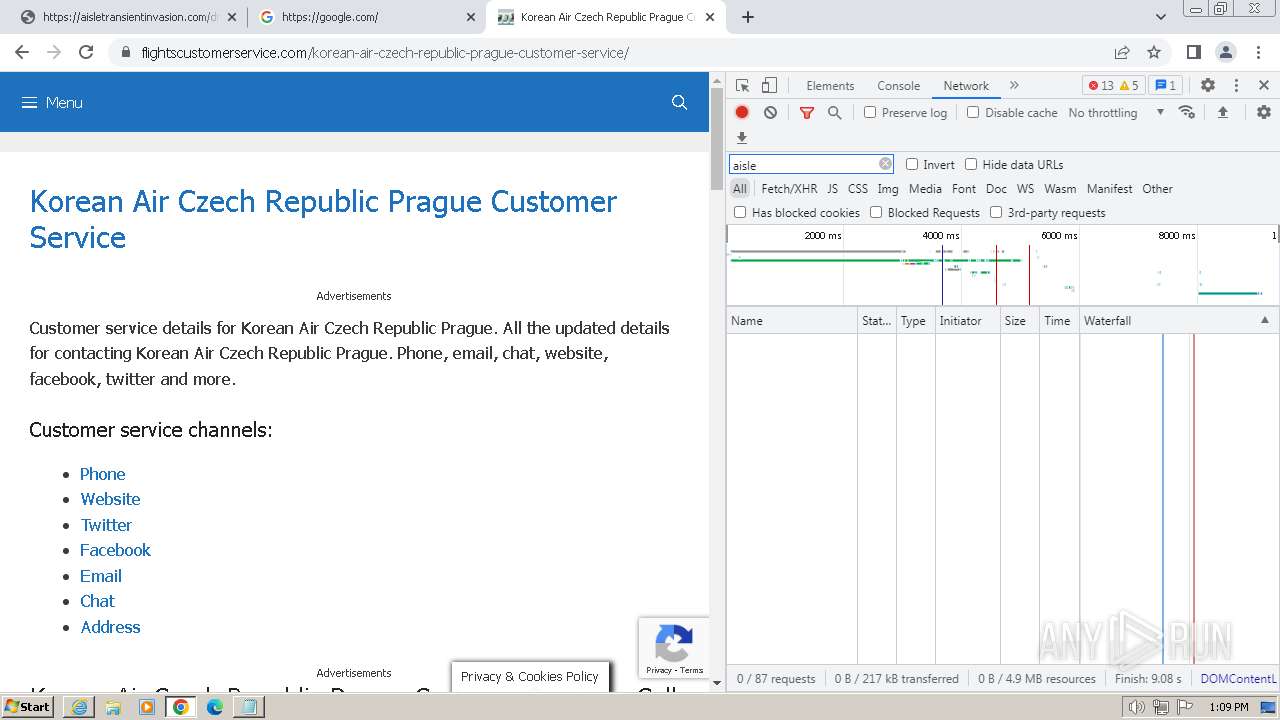Export HAR file download arrow

742,137
